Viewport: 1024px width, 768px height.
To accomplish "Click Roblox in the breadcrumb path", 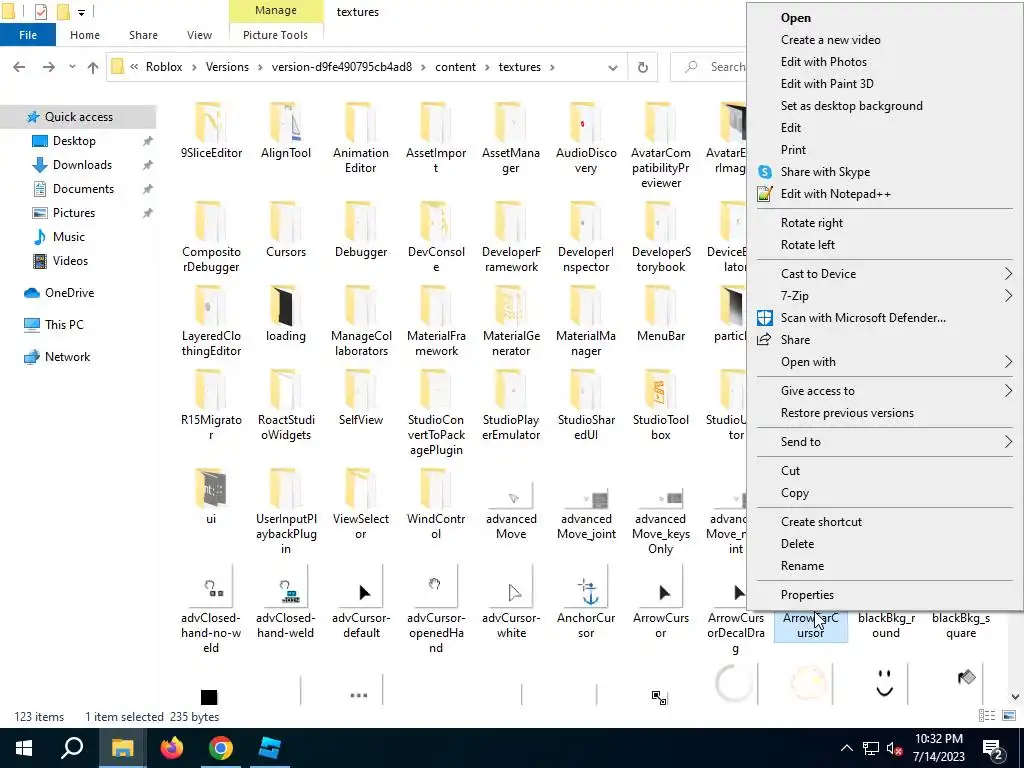I will [x=164, y=67].
